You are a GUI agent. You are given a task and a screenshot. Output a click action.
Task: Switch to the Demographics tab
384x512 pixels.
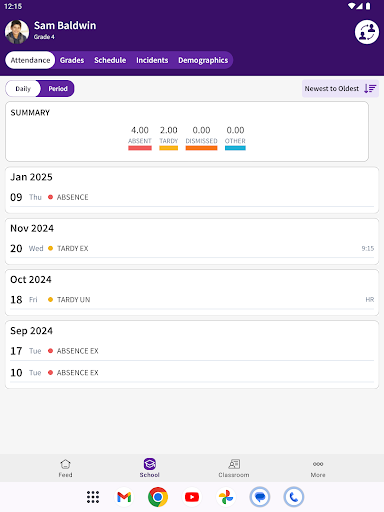[203, 60]
